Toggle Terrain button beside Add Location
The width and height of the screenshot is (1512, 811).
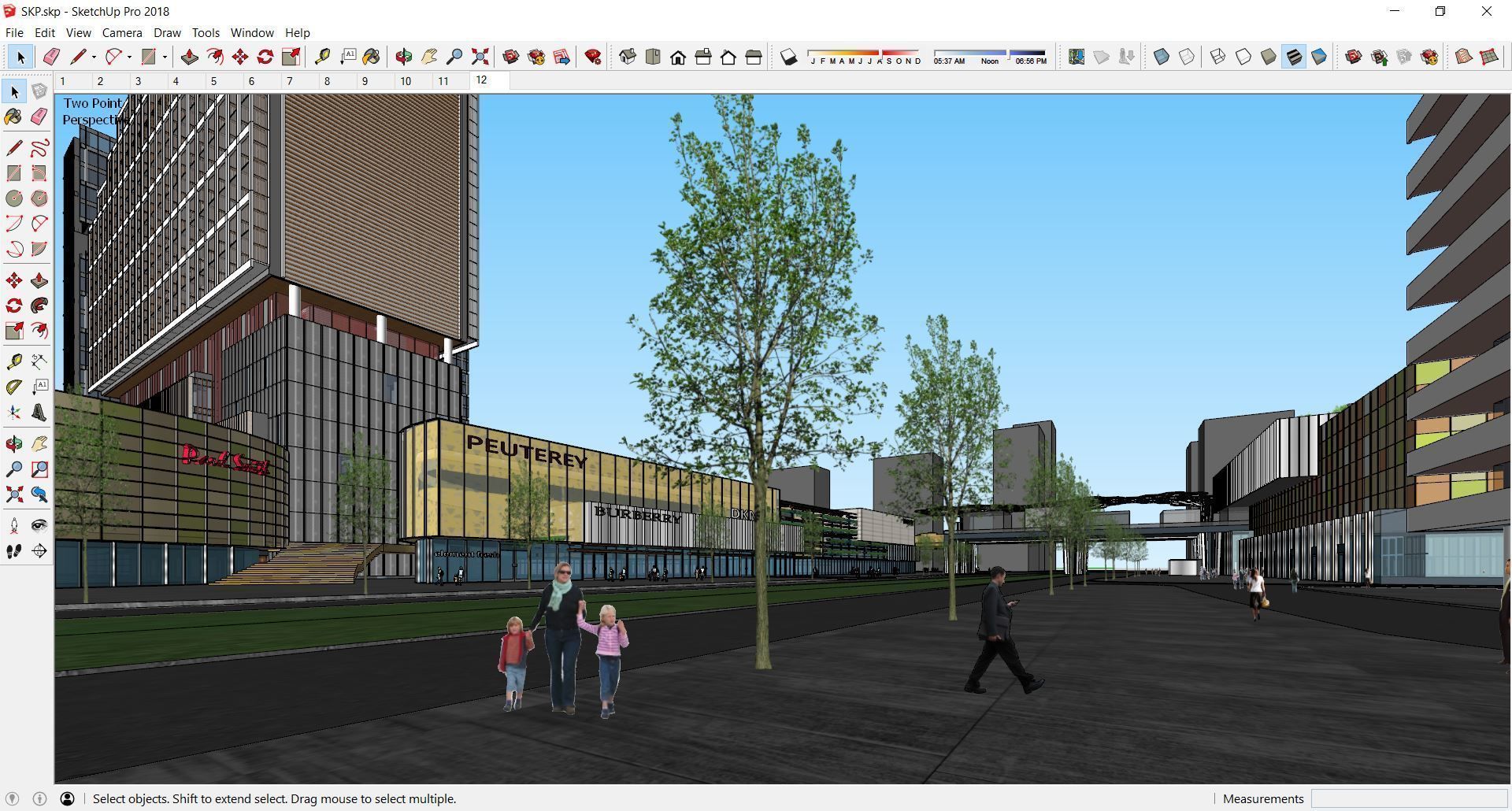(x=1102, y=57)
